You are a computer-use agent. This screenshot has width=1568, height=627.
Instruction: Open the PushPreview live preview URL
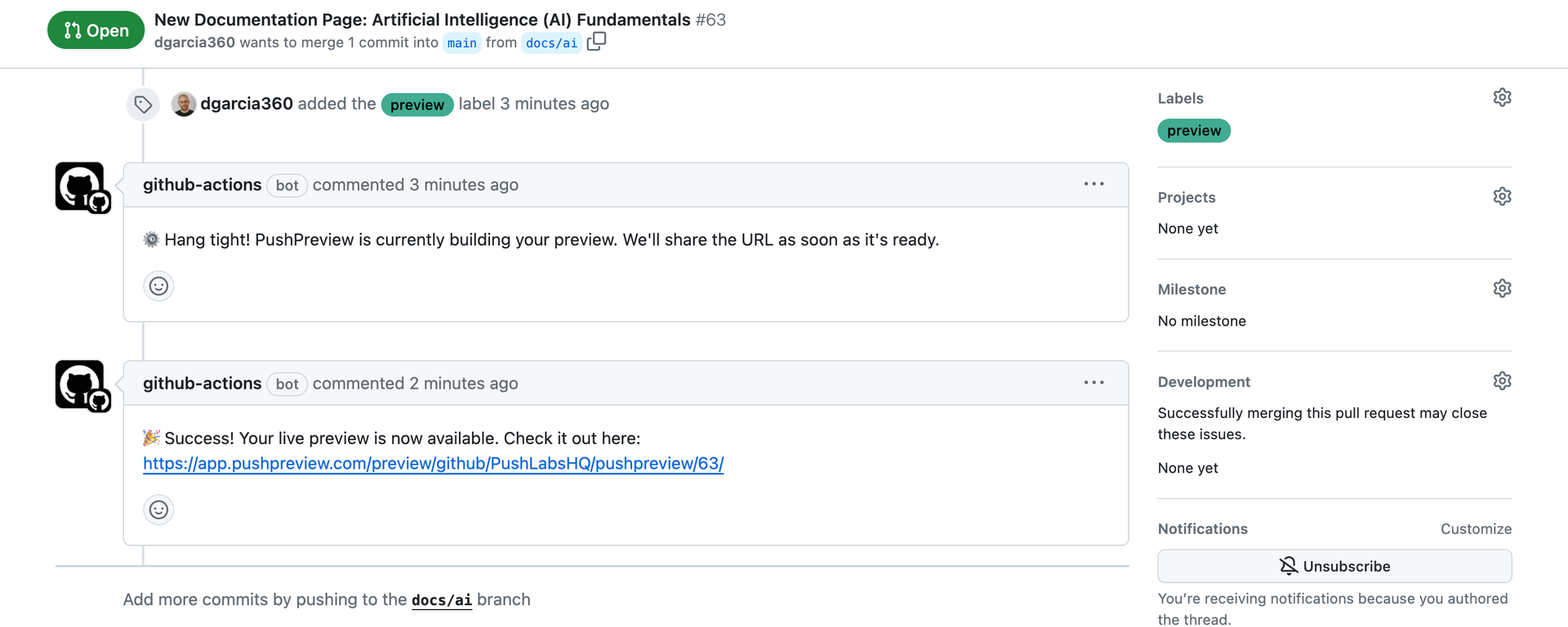433,464
